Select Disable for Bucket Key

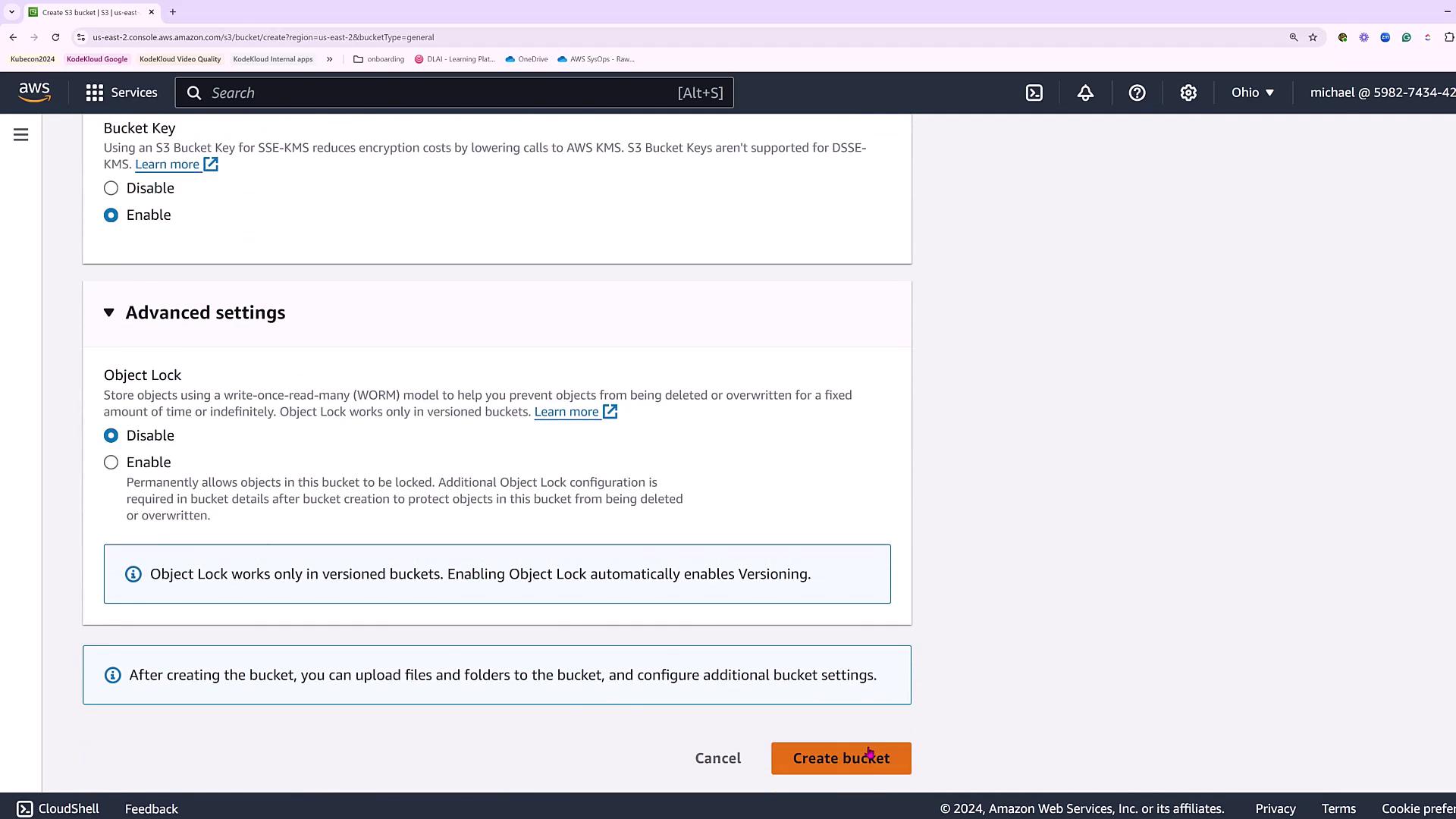coord(111,188)
